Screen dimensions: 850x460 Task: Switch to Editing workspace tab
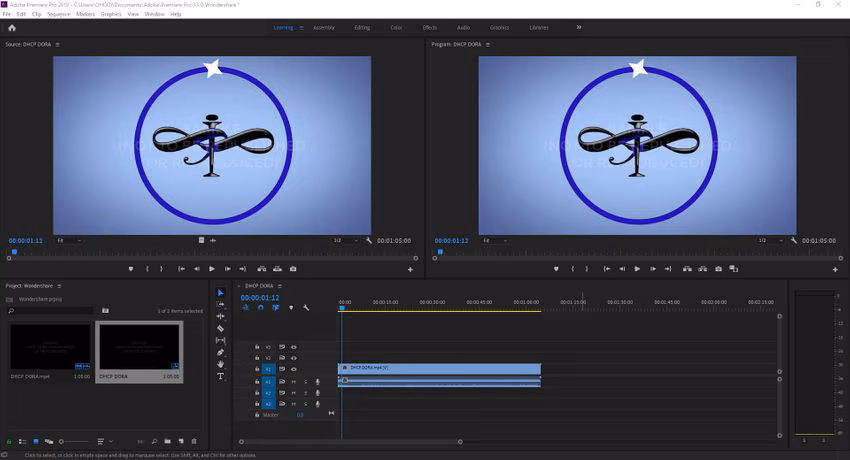[362, 28]
